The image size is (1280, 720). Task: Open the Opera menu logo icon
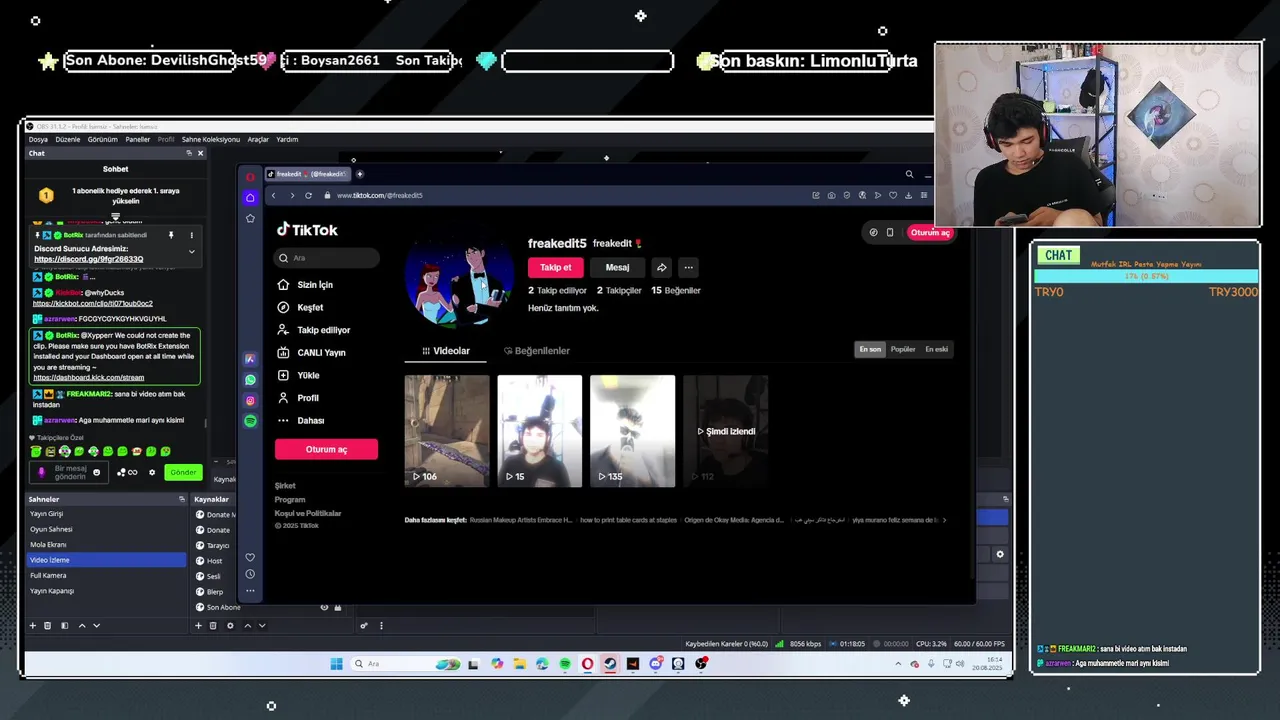[250, 177]
